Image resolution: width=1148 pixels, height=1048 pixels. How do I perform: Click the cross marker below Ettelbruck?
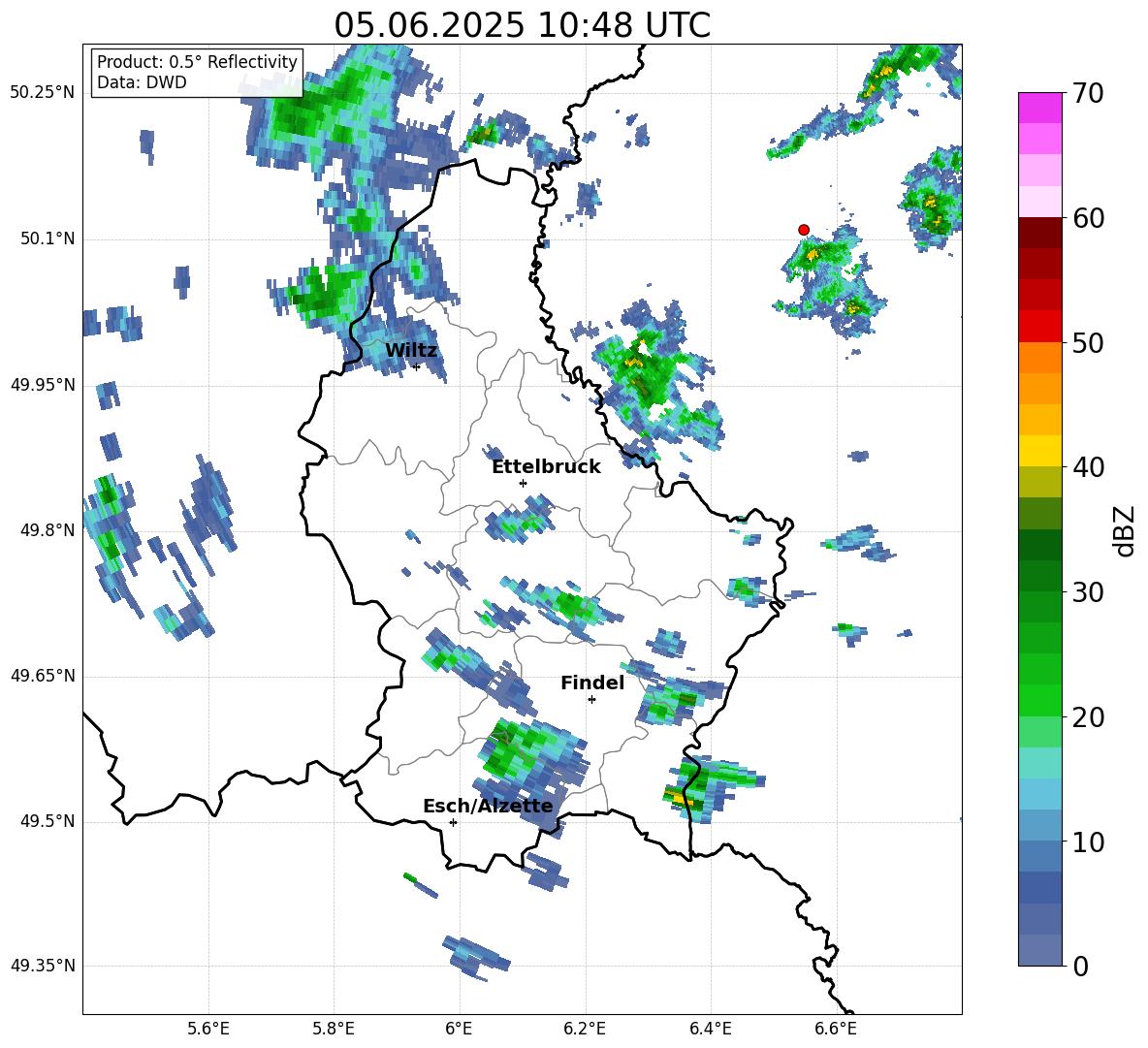click(x=523, y=483)
